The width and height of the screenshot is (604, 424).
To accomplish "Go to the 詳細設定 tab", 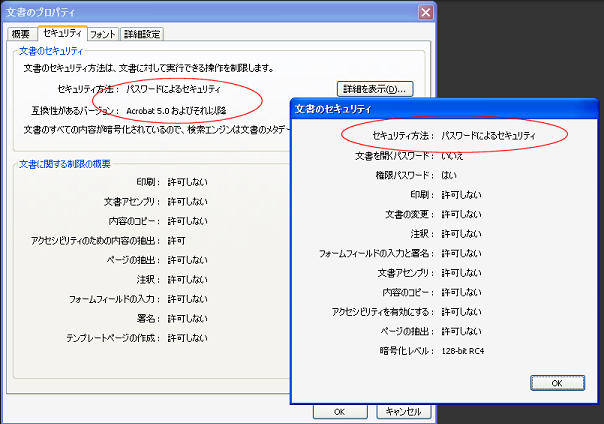I will pyautogui.click(x=141, y=34).
